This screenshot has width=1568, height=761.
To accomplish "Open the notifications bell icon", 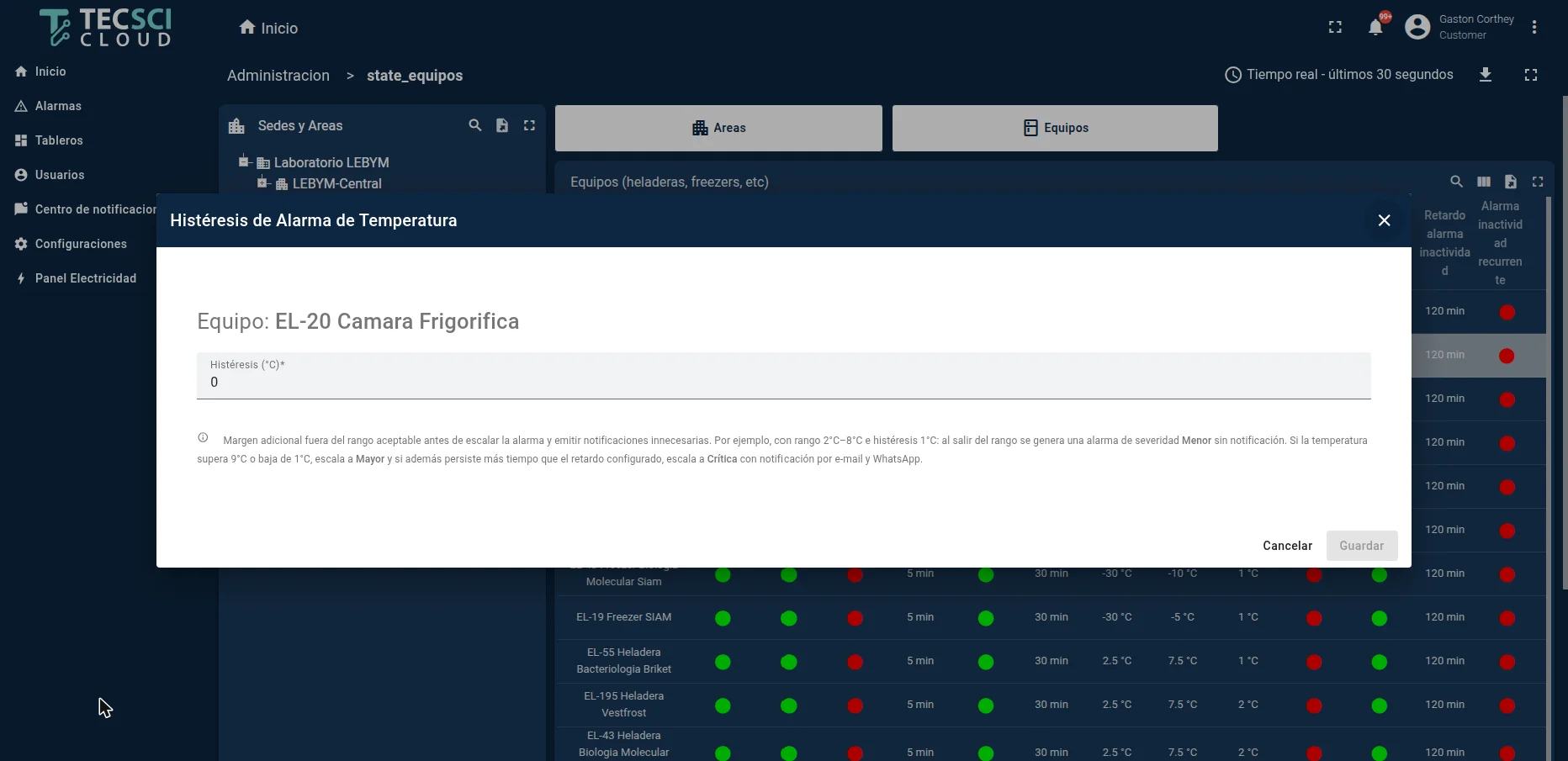I will coord(1375,27).
